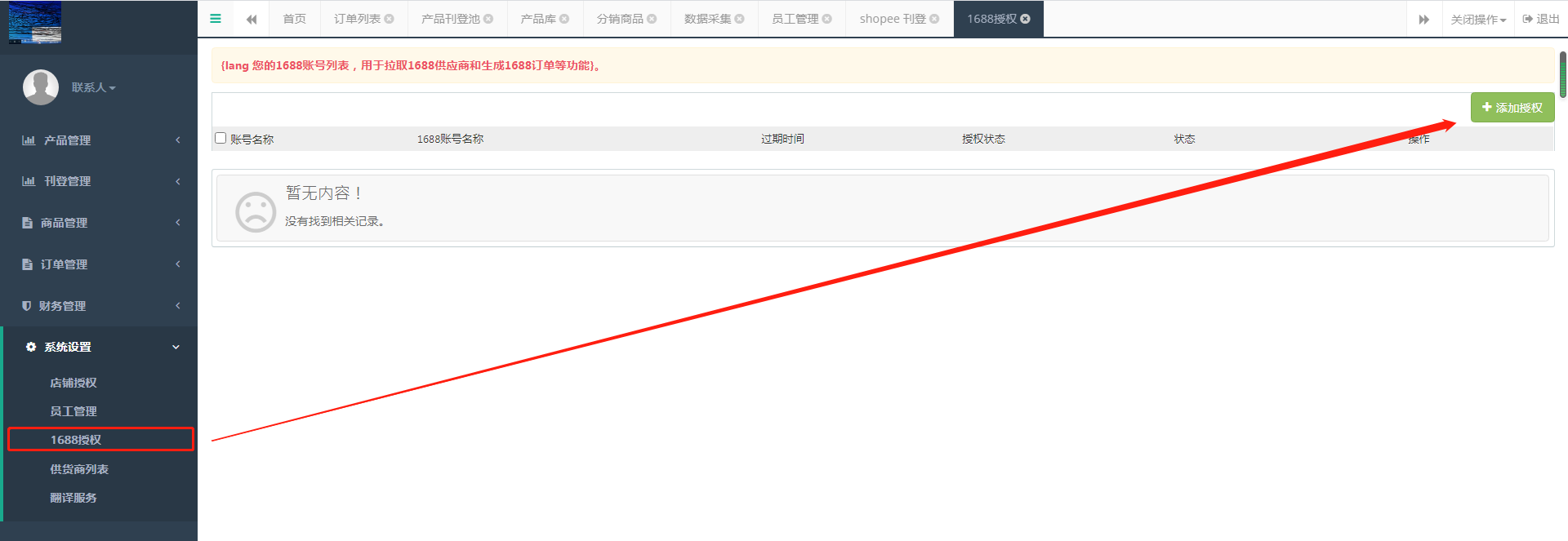Expand 刊登管理 menu chevron
Viewport: 1568px width, 541px height.
click(x=178, y=181)
